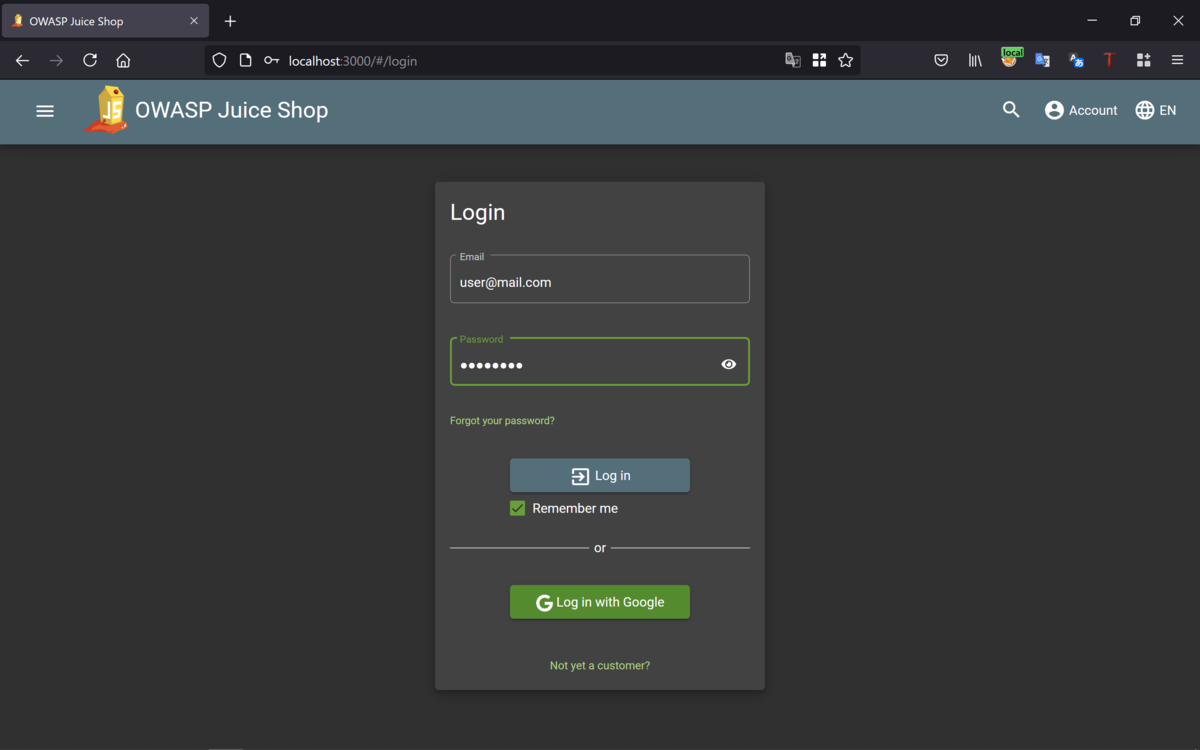Click the Google G logo icon
Viewport: 1200px width, 750px height.
pos(544,603)
